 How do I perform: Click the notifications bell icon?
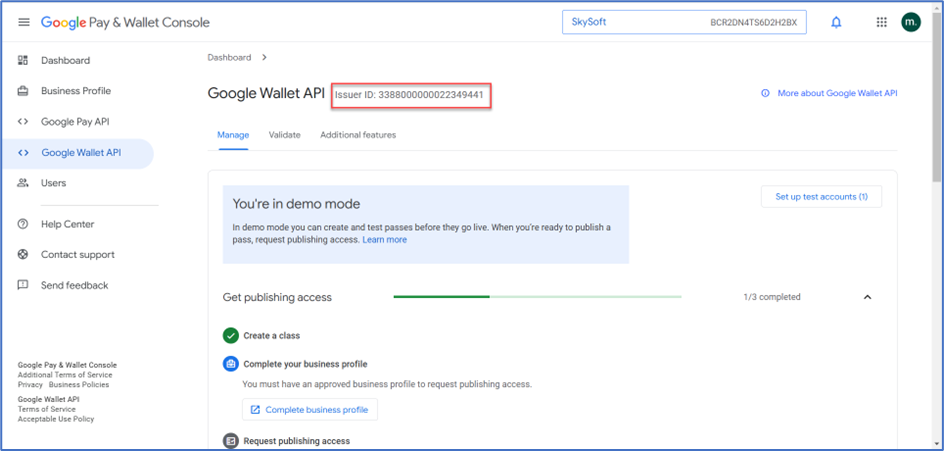836,22
